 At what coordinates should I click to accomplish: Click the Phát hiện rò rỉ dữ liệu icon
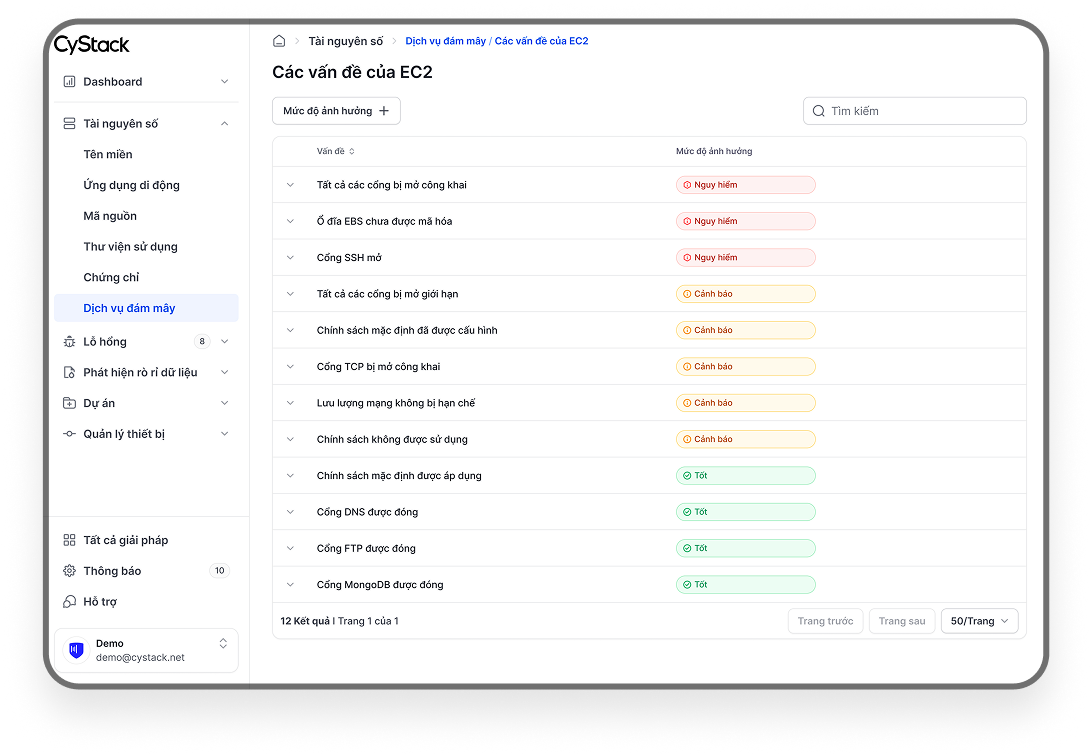point(69,373)
